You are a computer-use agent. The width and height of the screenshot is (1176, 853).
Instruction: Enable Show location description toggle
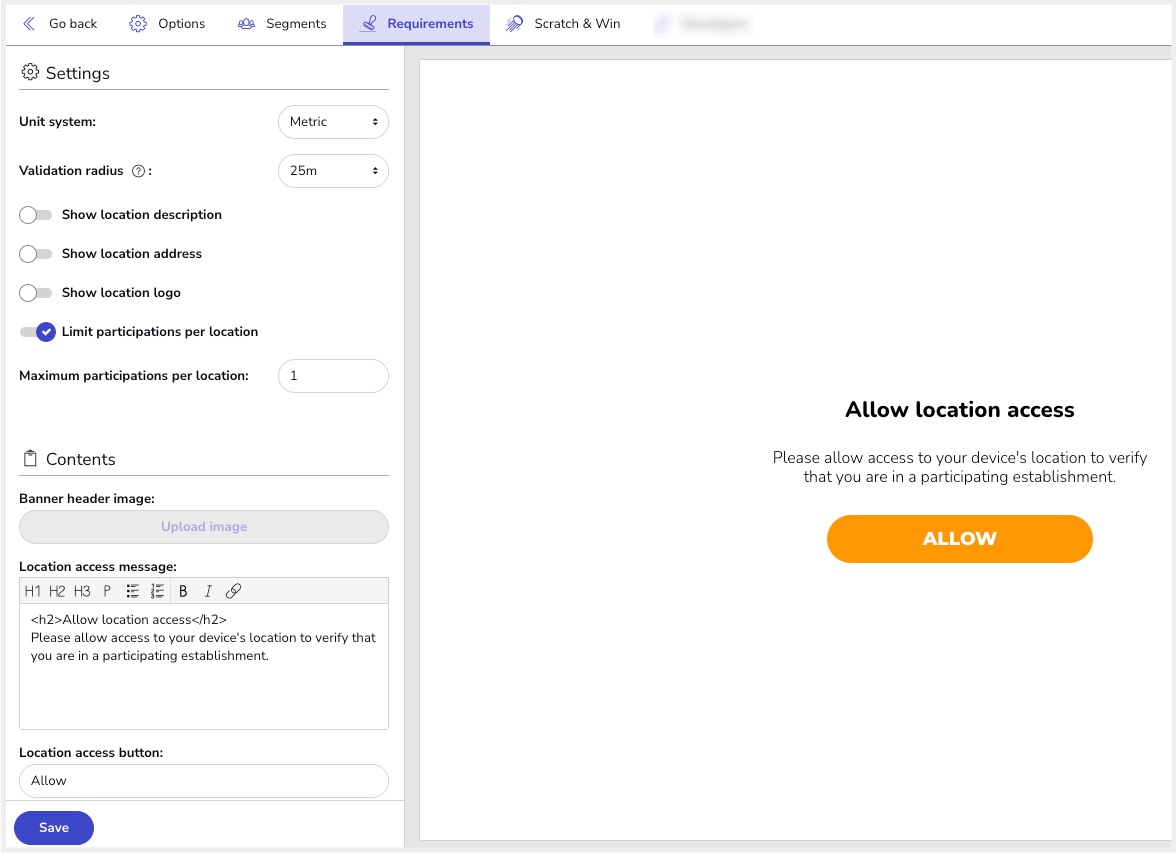click(35, 215)
